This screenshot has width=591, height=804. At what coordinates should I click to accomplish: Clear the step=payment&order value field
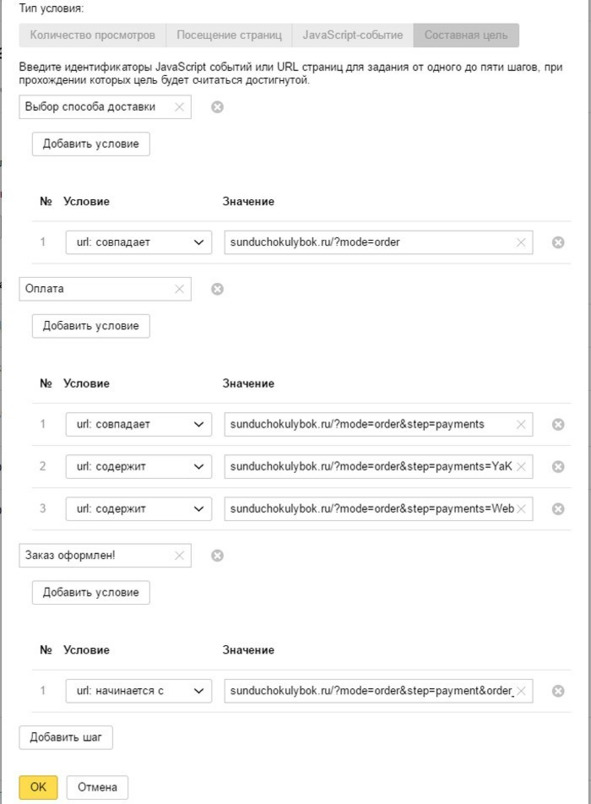(521, 691)
